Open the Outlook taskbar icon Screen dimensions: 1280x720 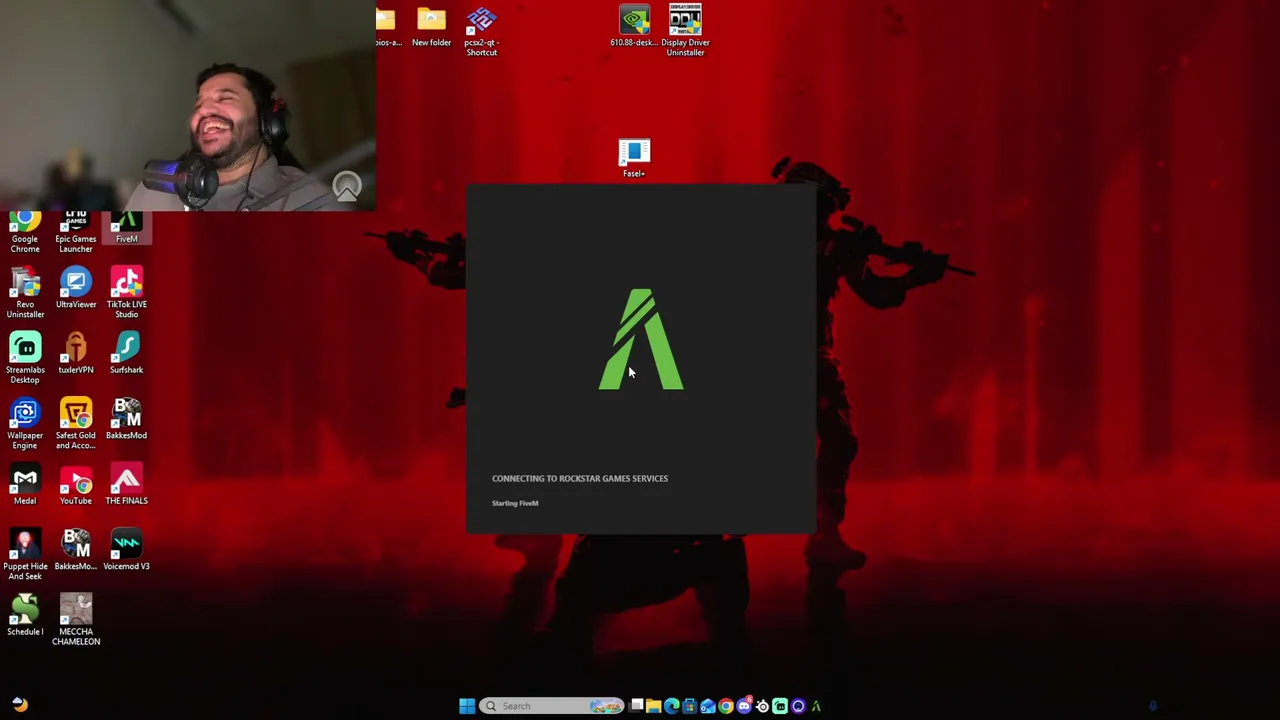point(708,706)
